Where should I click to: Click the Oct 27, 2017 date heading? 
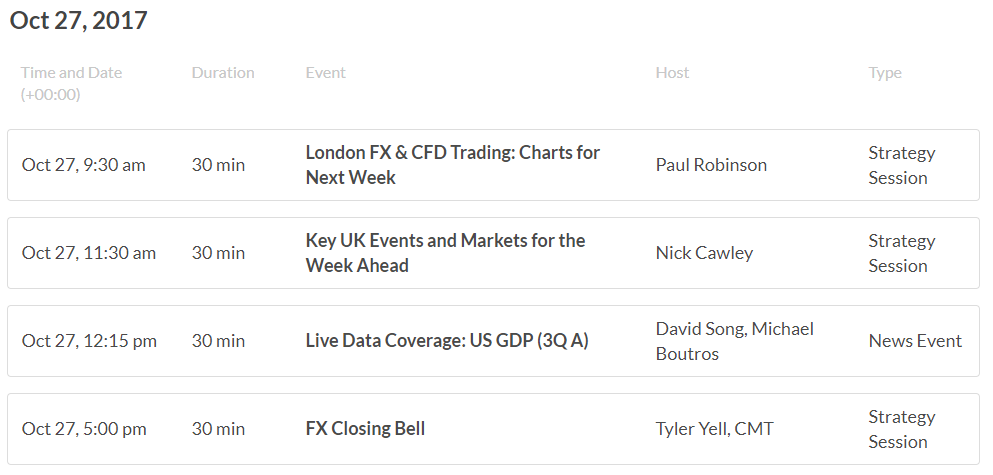click(79, 20)
